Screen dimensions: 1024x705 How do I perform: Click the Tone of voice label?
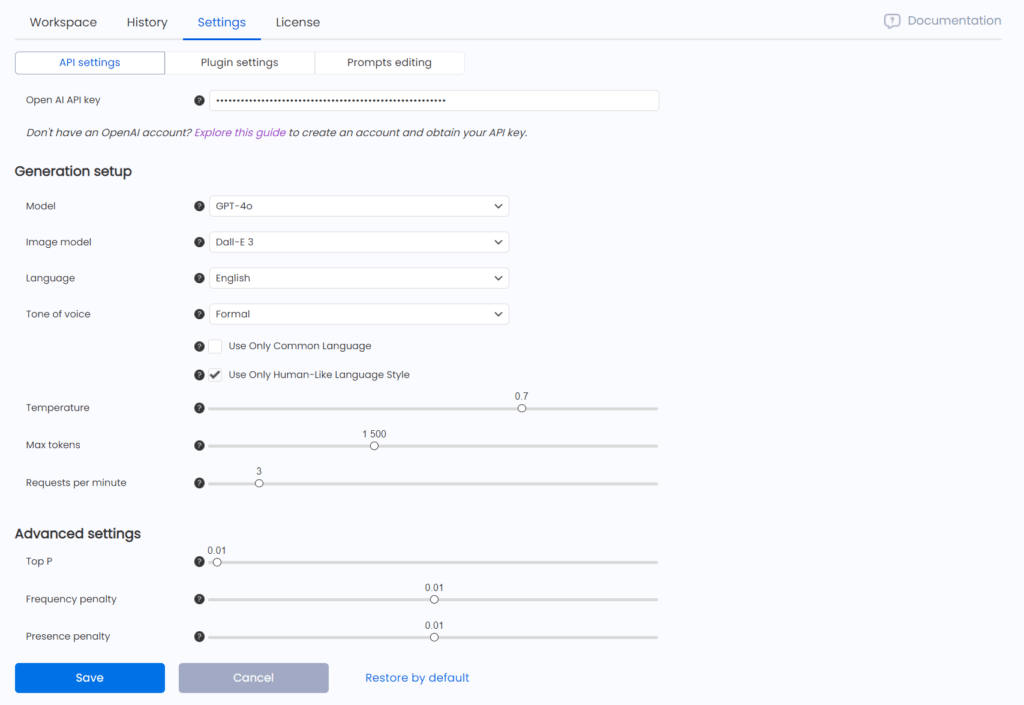pos(58,314)
